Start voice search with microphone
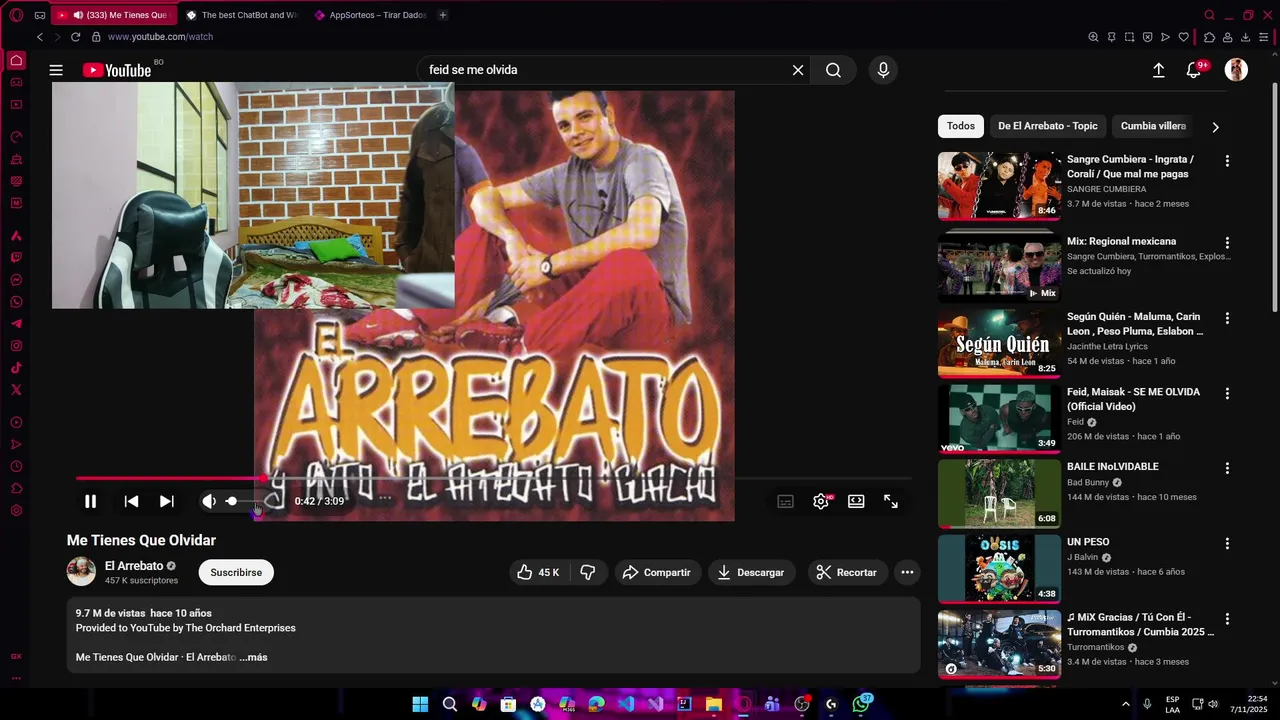 [x=883, y=70]
